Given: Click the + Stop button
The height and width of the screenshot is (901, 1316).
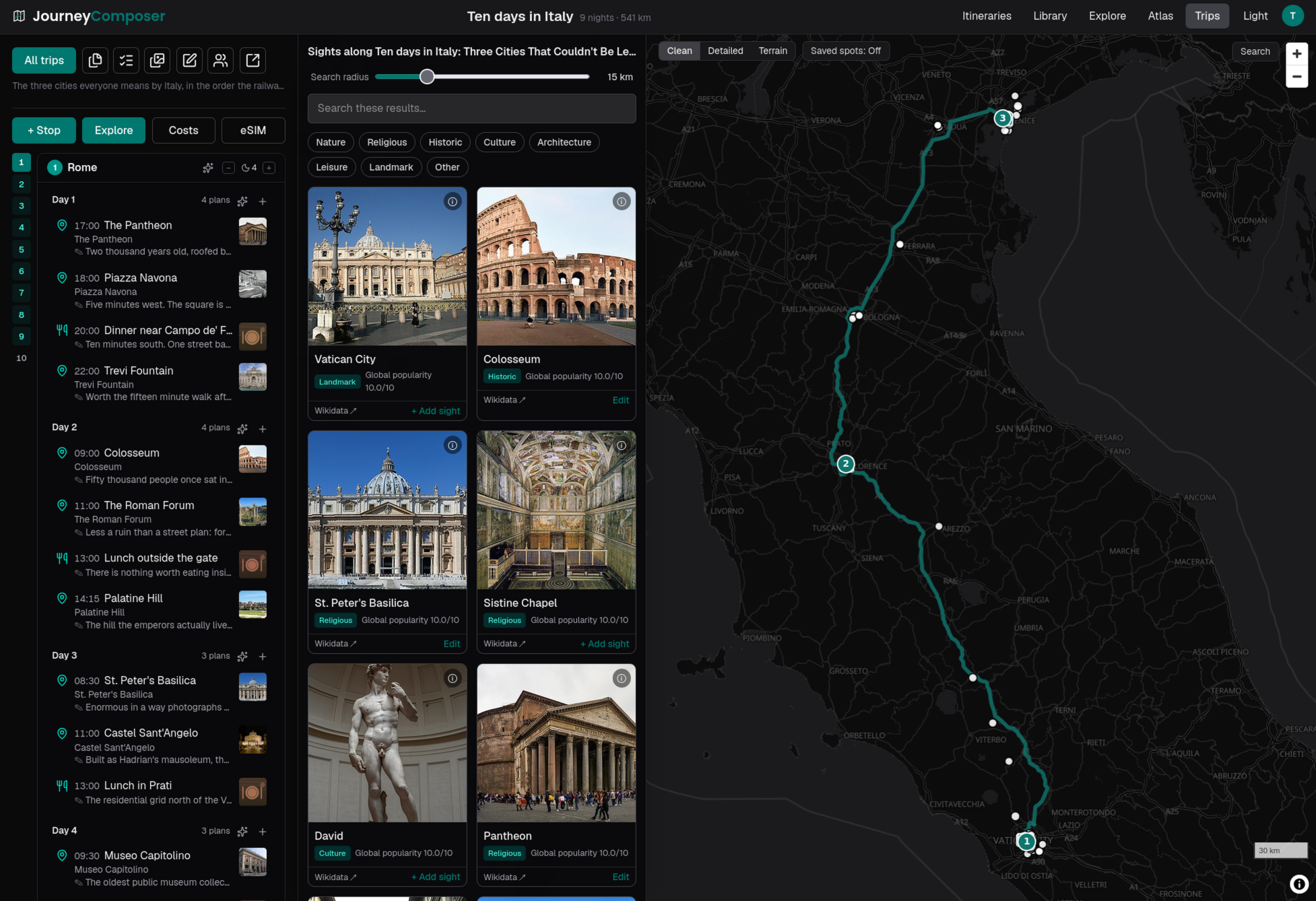Looking at the screenshot, I should point(44,131).
